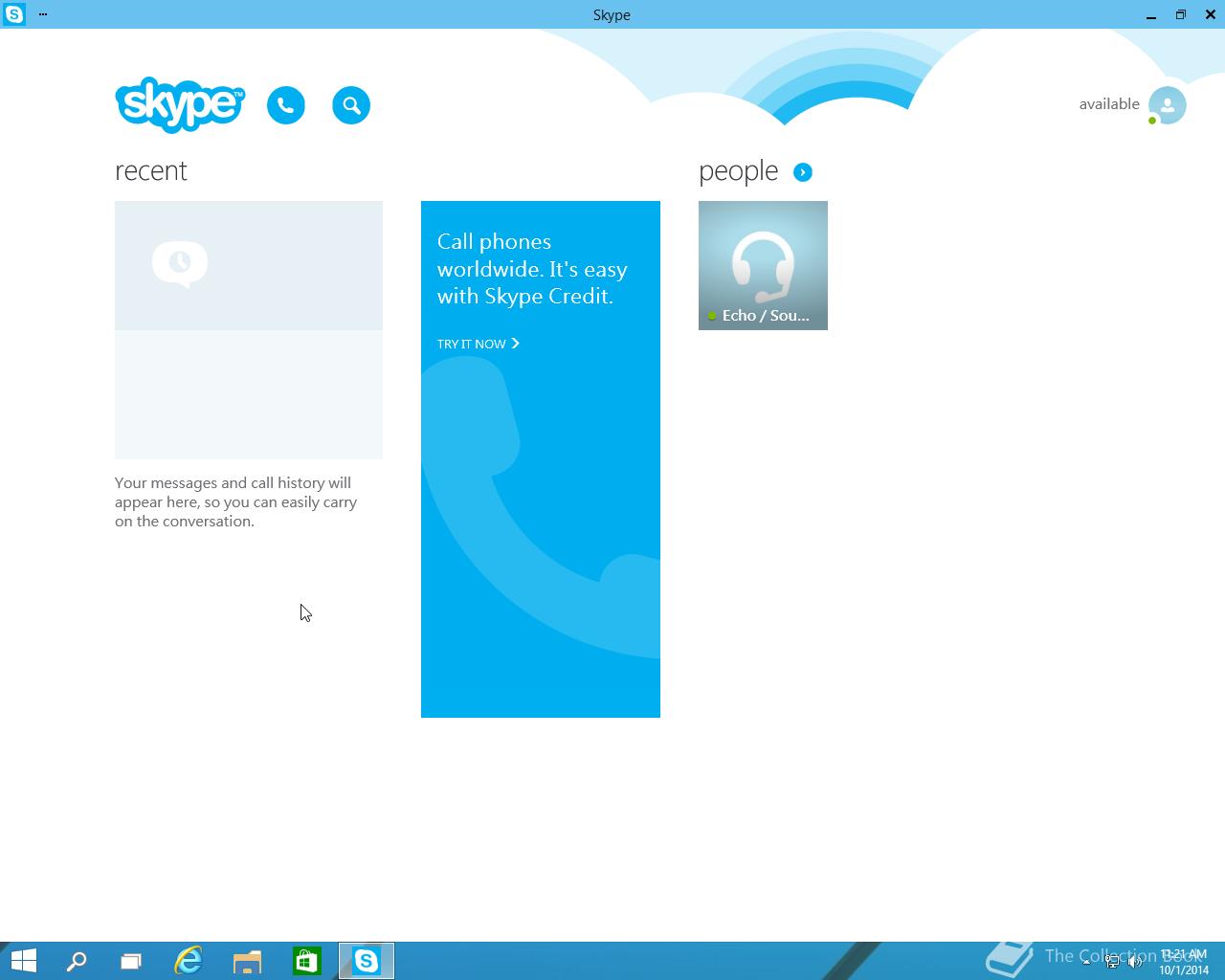
Task: Show hidden tray icons arrow
Action: click(x=1086, y=962)
